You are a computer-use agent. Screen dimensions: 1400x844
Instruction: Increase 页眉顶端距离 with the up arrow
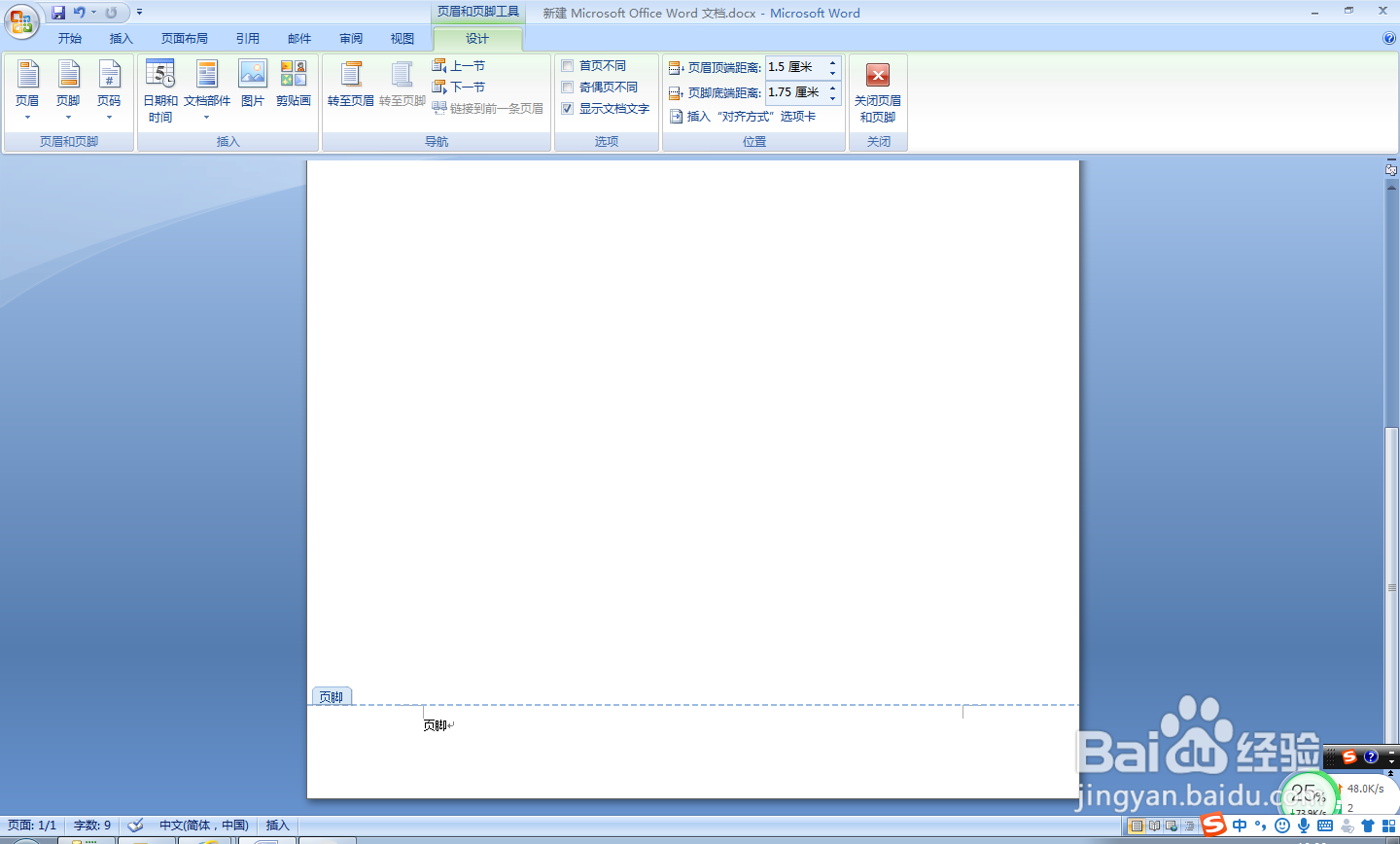(832, 62)
